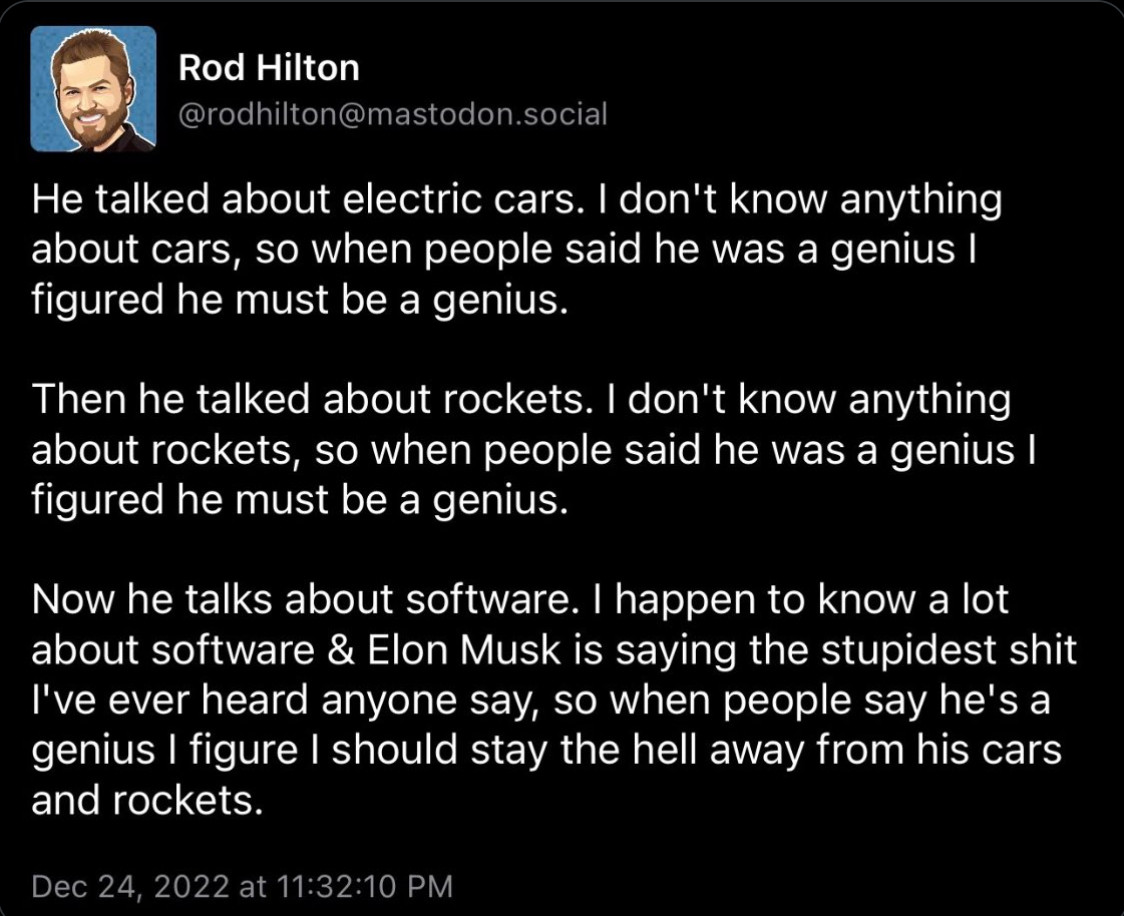The width and height of the screenshot is (1124, 916).
Task: Click the Rod Hilton display name
Action: pyautogui.click(x=269, y=68)
